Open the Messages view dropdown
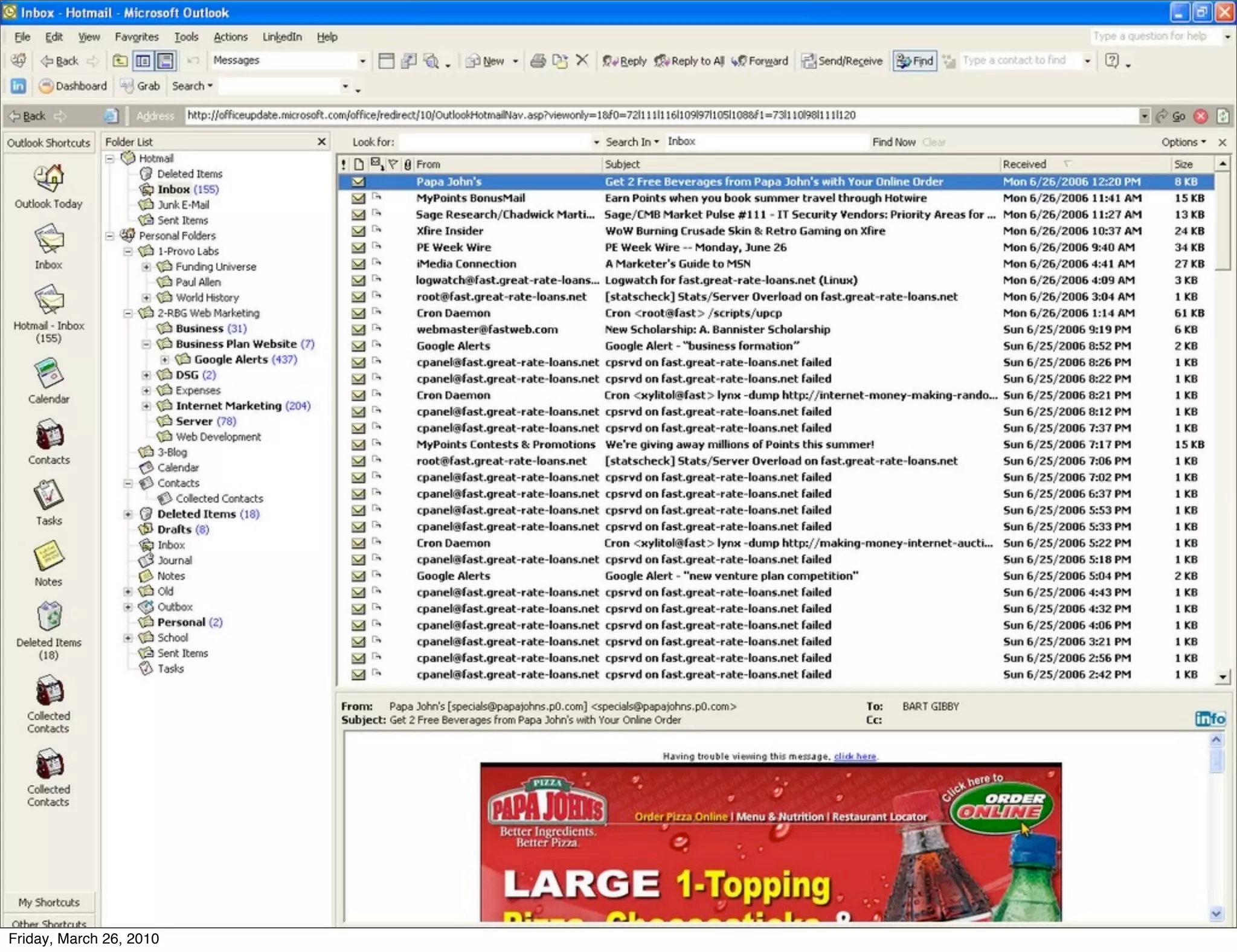This screenshot has height=952, width=1237. [x=362, y=60]
